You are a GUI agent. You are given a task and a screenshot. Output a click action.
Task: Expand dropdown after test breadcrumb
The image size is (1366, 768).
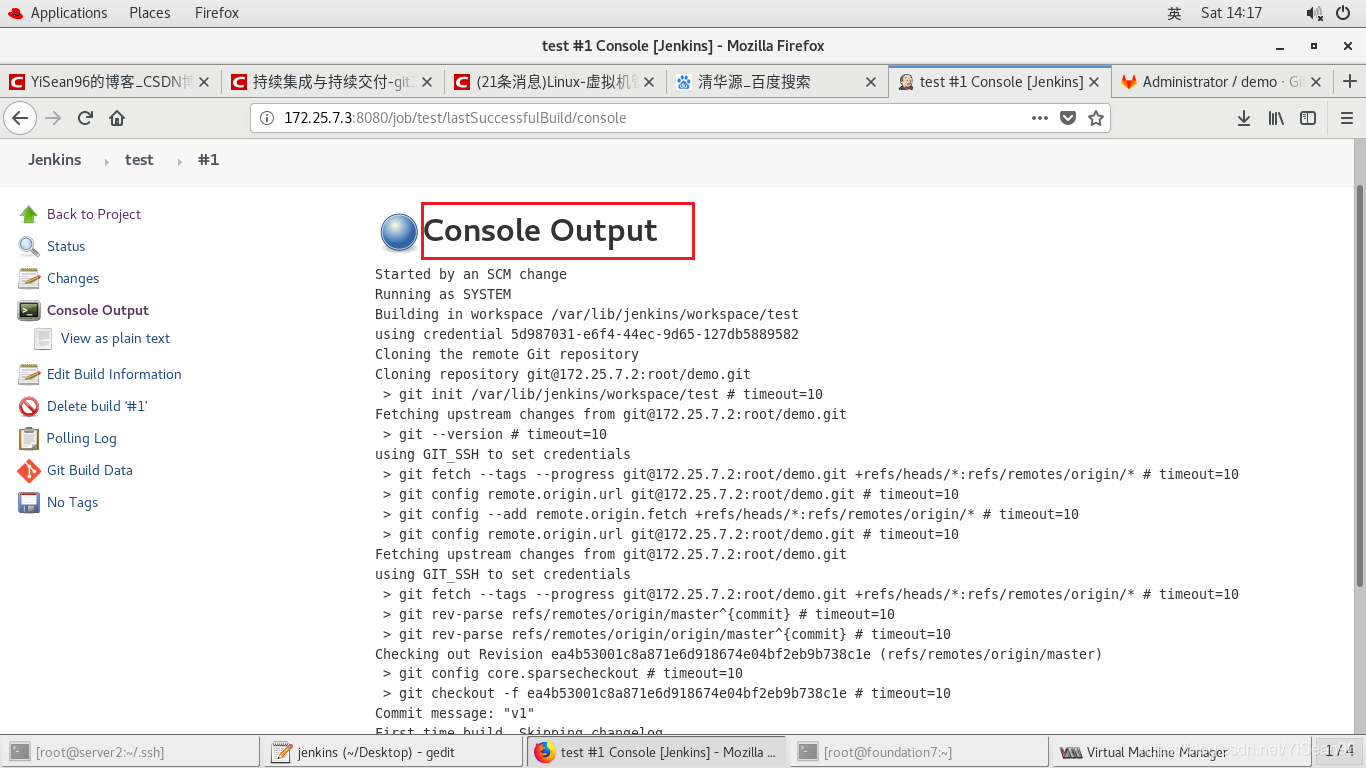[x=180, y=161]
